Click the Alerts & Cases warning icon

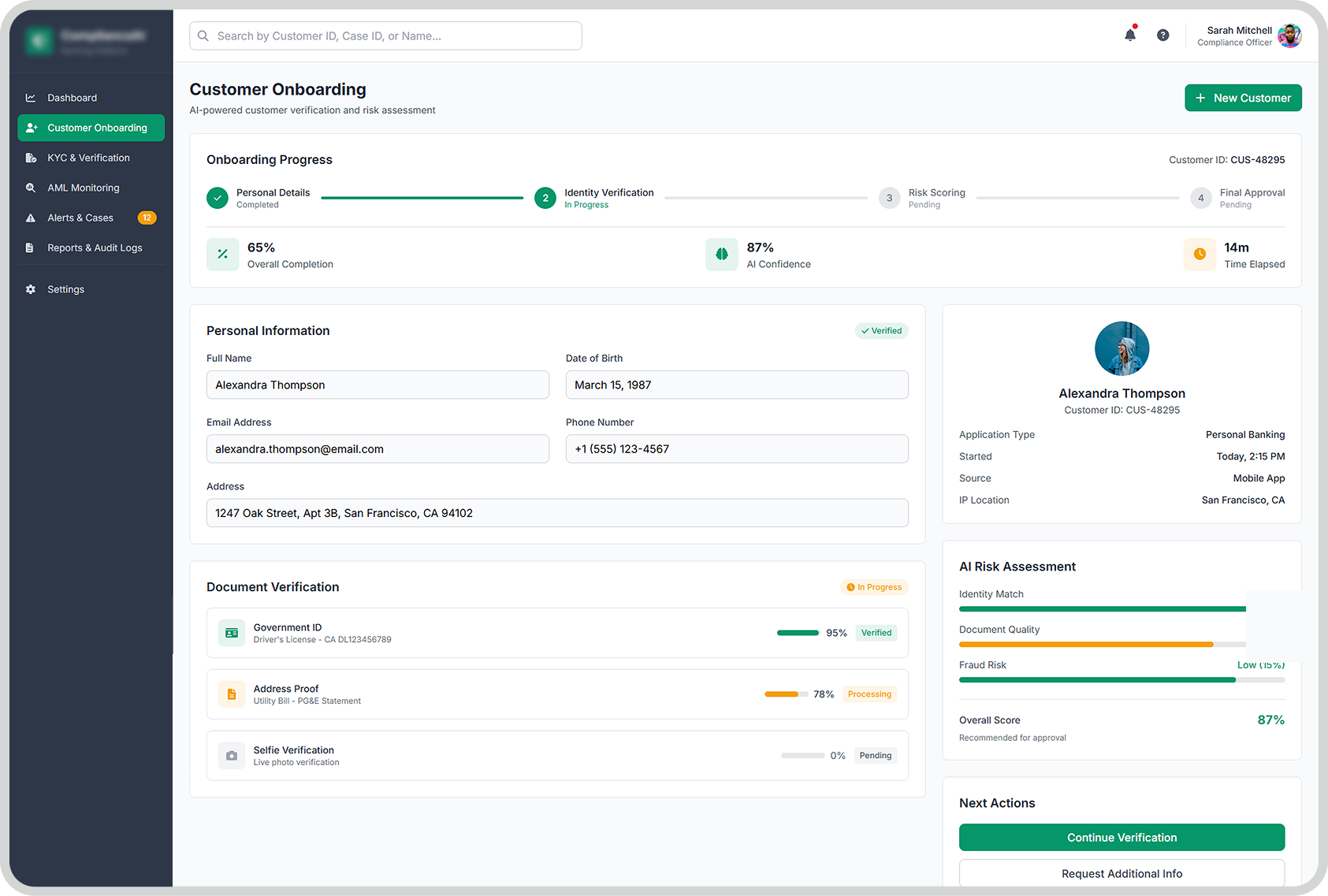tap(31, 217)
